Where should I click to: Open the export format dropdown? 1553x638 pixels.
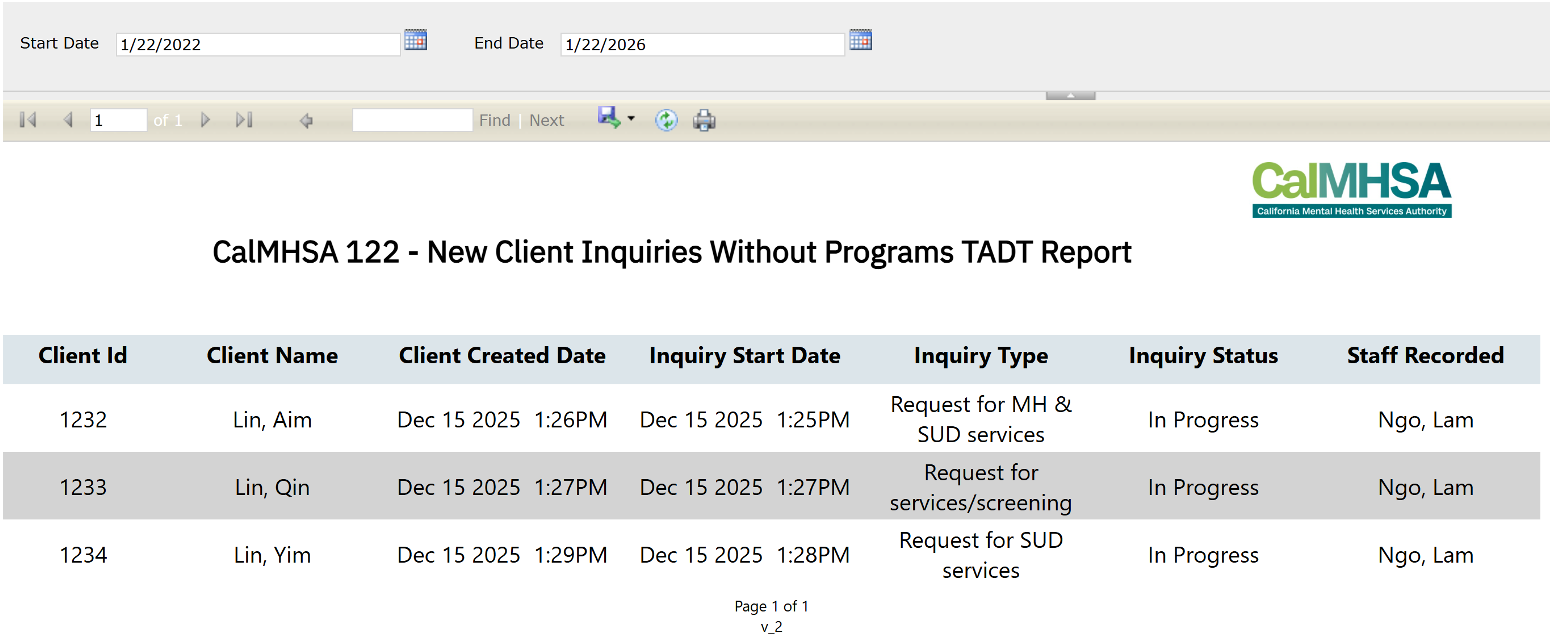tap(630, 119)
